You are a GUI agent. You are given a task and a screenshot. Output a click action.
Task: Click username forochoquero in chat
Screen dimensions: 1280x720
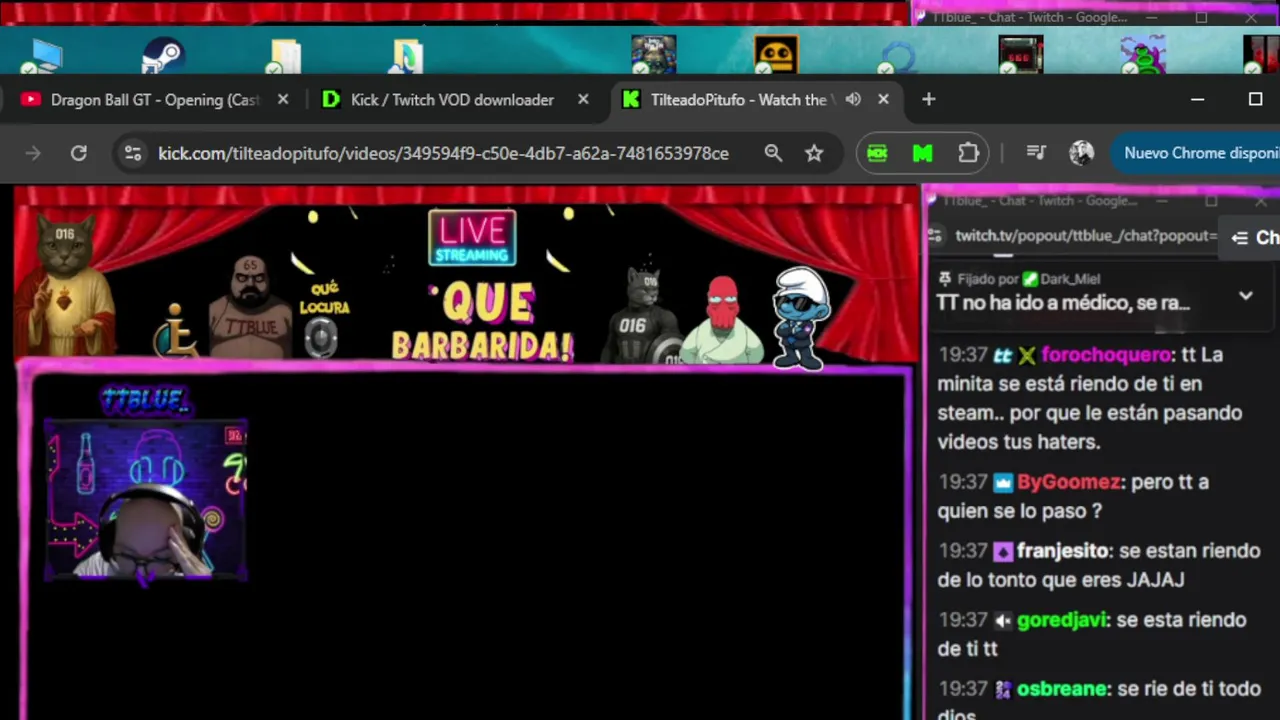[1106, 354]
